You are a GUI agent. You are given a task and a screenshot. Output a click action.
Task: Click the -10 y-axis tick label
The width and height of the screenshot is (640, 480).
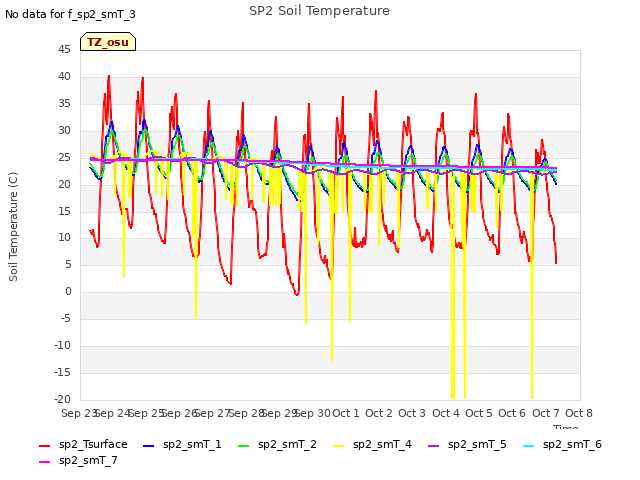click(x=62, y=346)
